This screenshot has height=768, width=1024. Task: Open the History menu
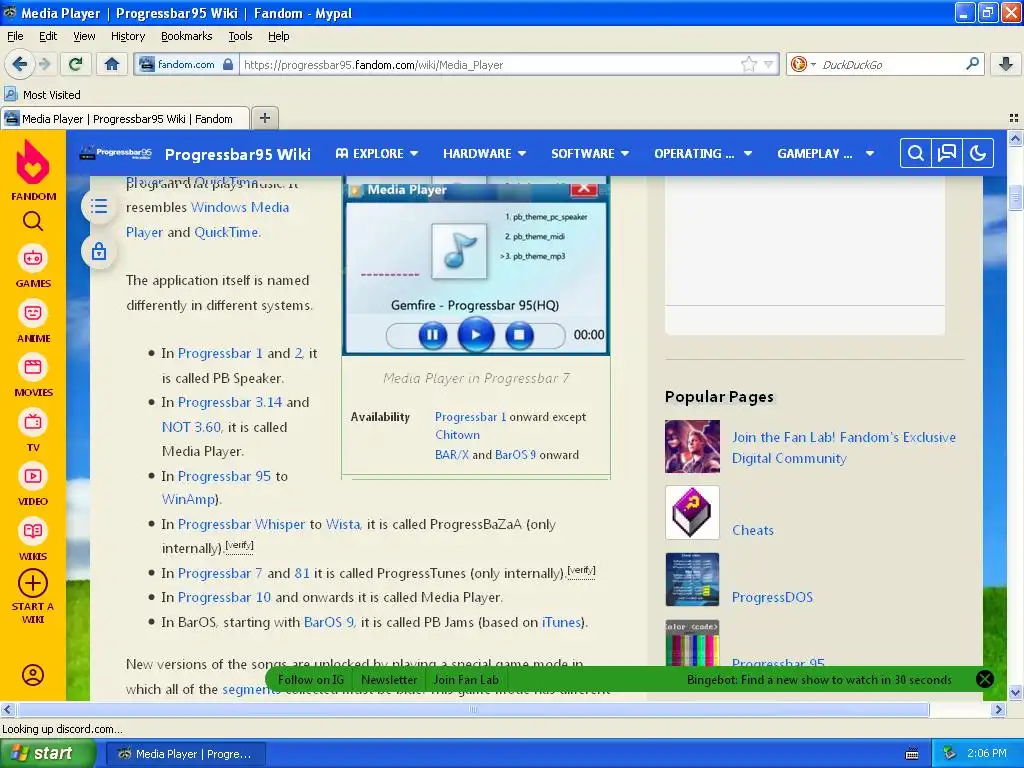click(x=127, y=36)
